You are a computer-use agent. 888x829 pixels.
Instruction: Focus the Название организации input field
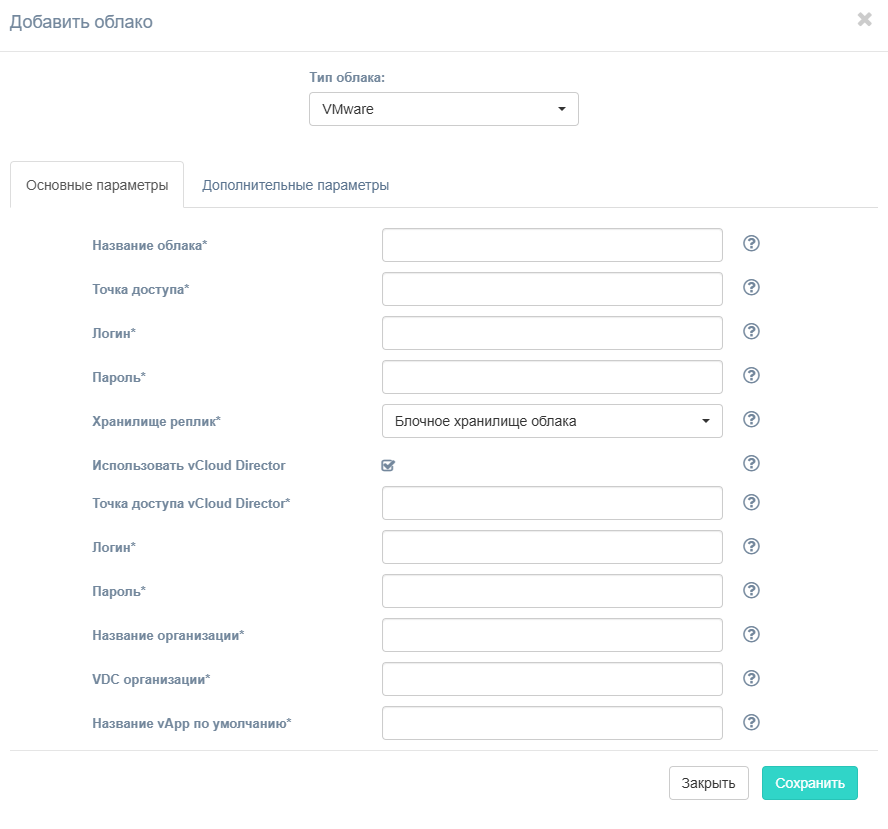click(552, 635)
